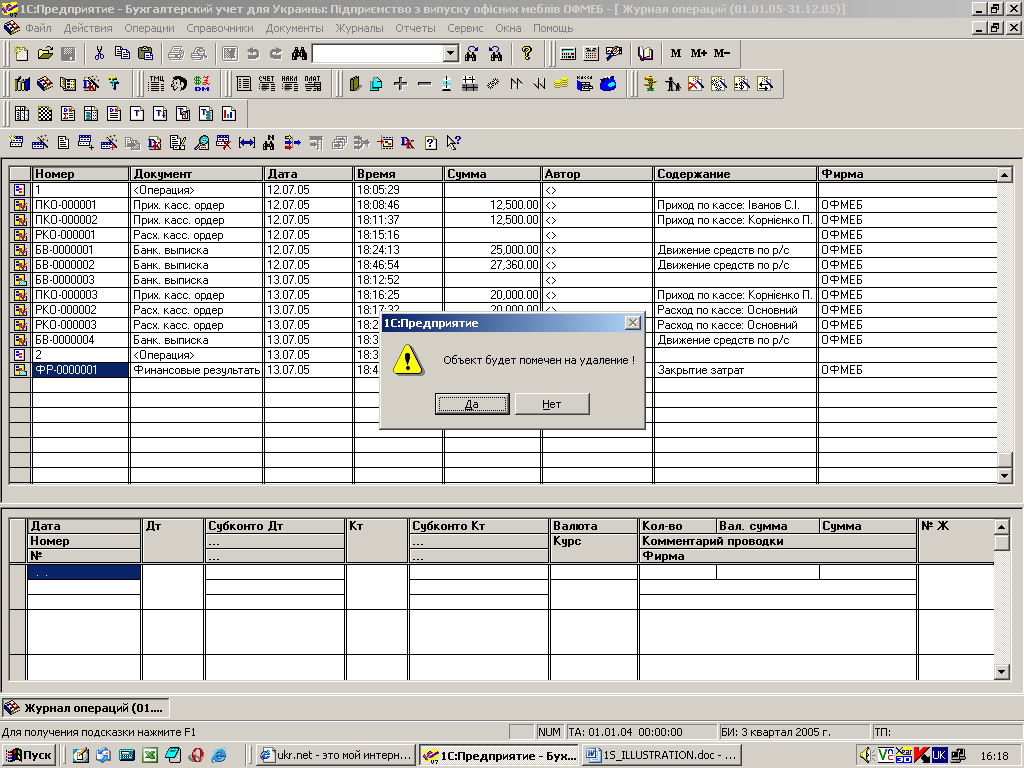Open the НАКЛ invoice document icon
Viewport: 1024px width, 768px height.
[x=289, y=84]
